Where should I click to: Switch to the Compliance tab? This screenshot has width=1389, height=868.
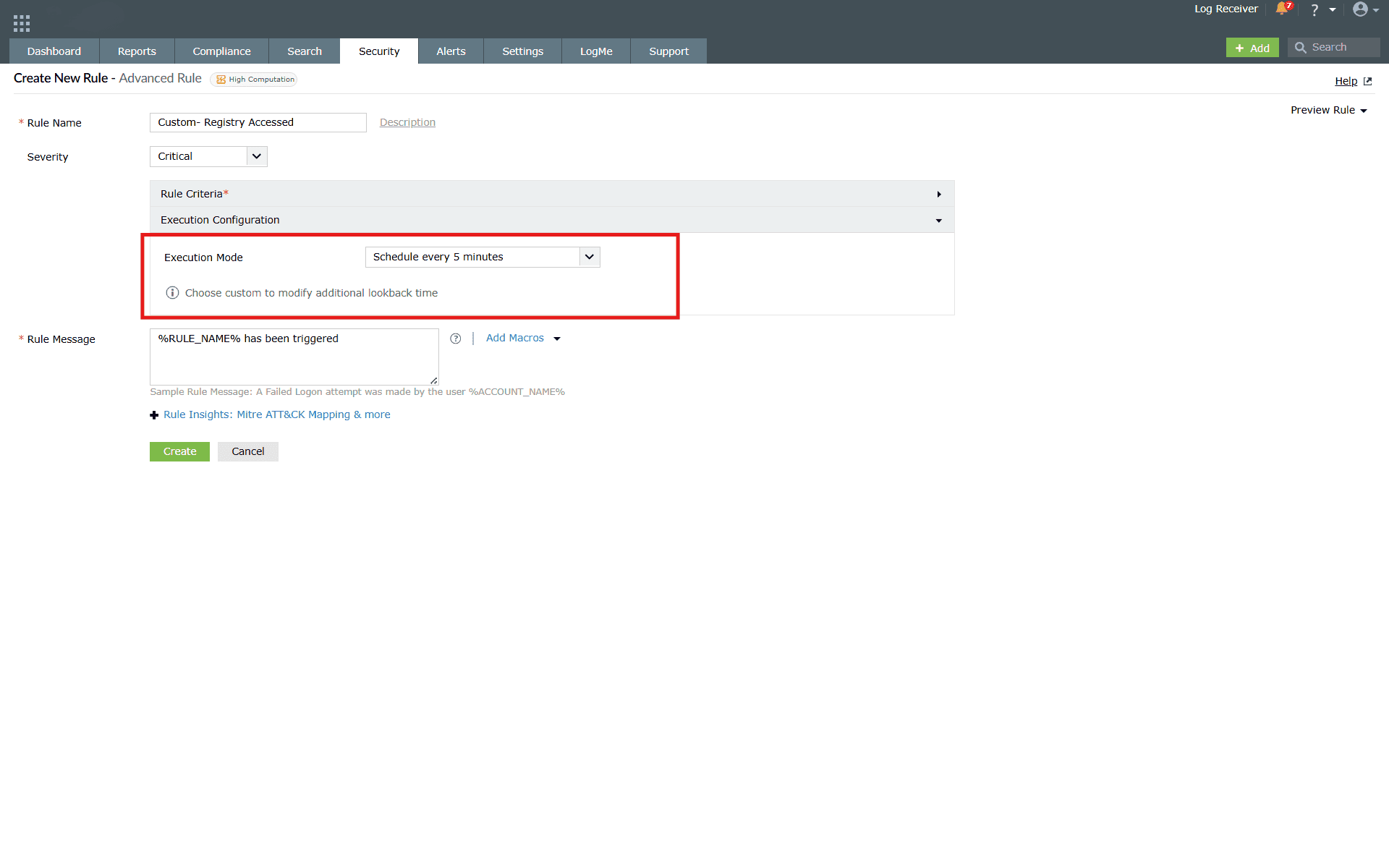click(x=221, y=51)
